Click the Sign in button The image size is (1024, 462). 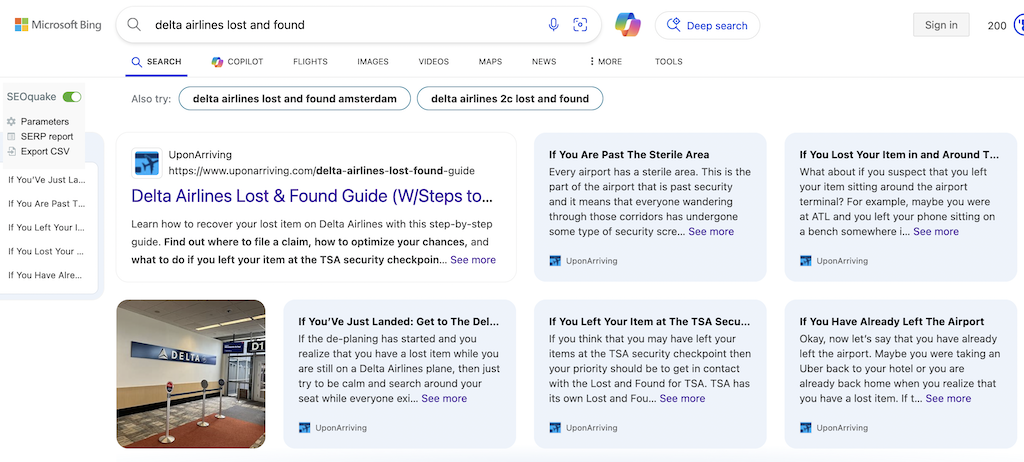(x=941, y=25)
